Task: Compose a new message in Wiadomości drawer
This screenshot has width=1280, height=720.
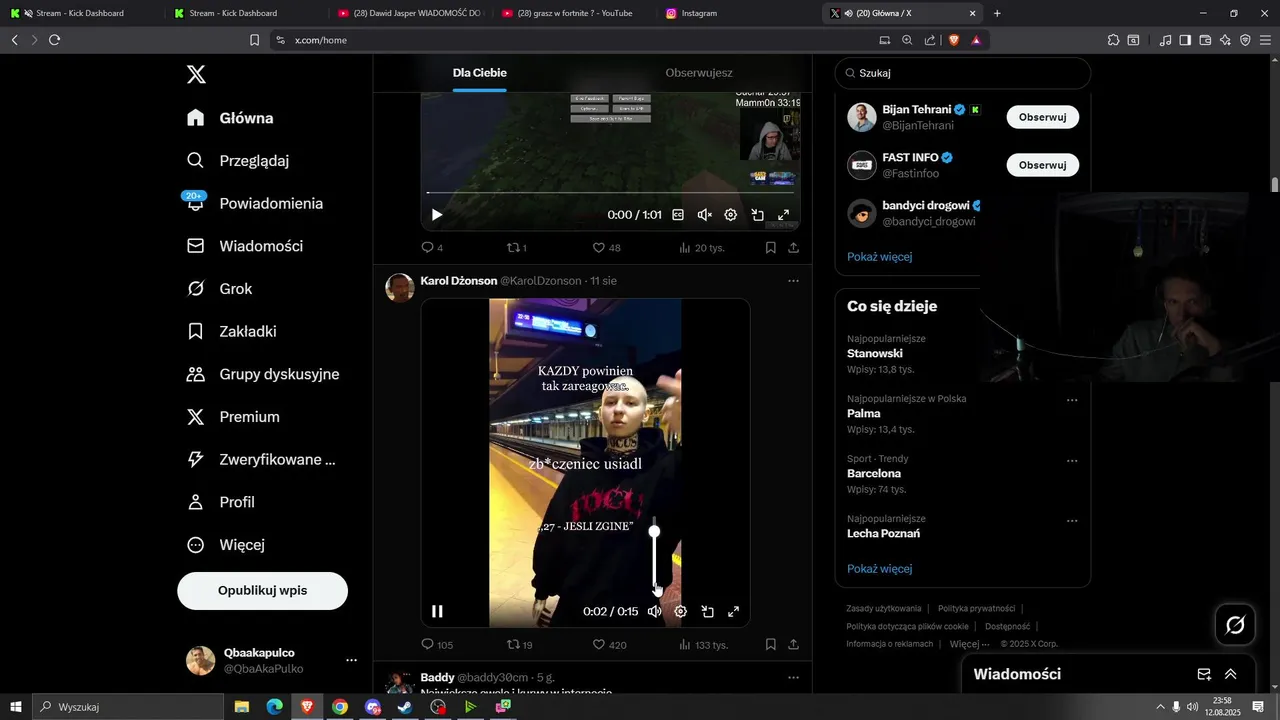Action: pos(1204,674)
